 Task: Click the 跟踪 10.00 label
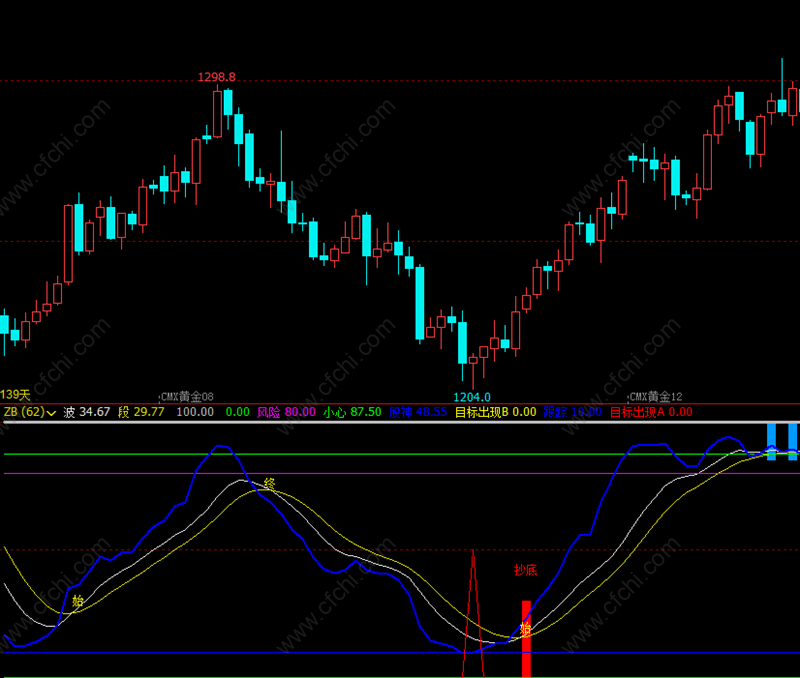[x=572, y=412]
